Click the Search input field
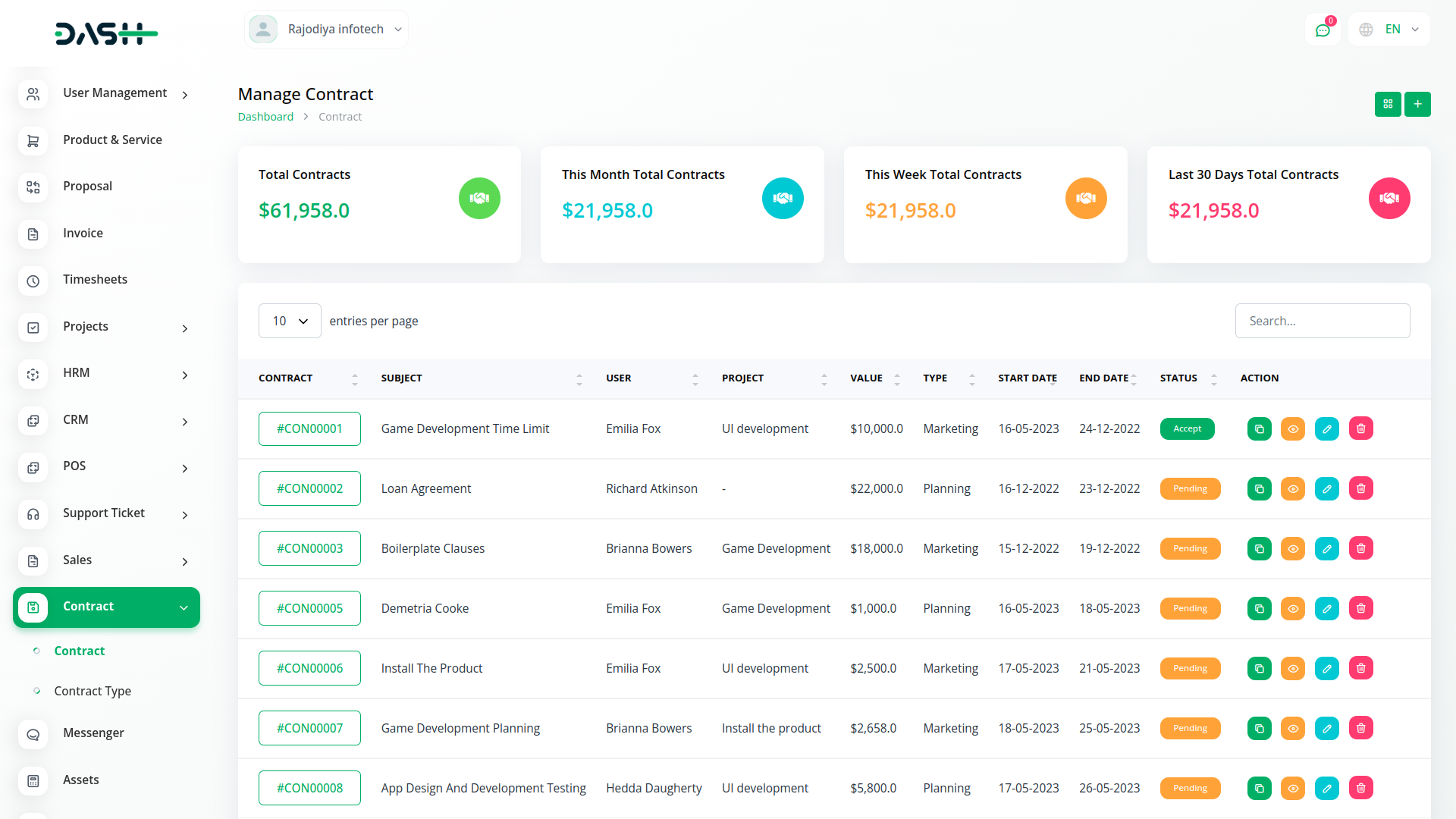This screenshot has width=1456, height=819. pyautogui.click(x=1322, y=322)
